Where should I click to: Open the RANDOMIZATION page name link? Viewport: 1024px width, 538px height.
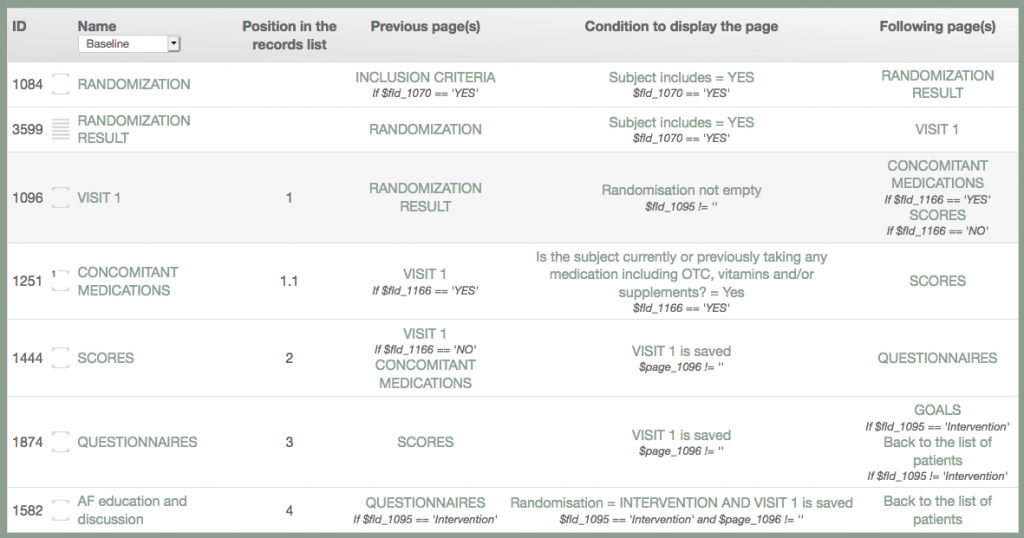tap(133, 84)
